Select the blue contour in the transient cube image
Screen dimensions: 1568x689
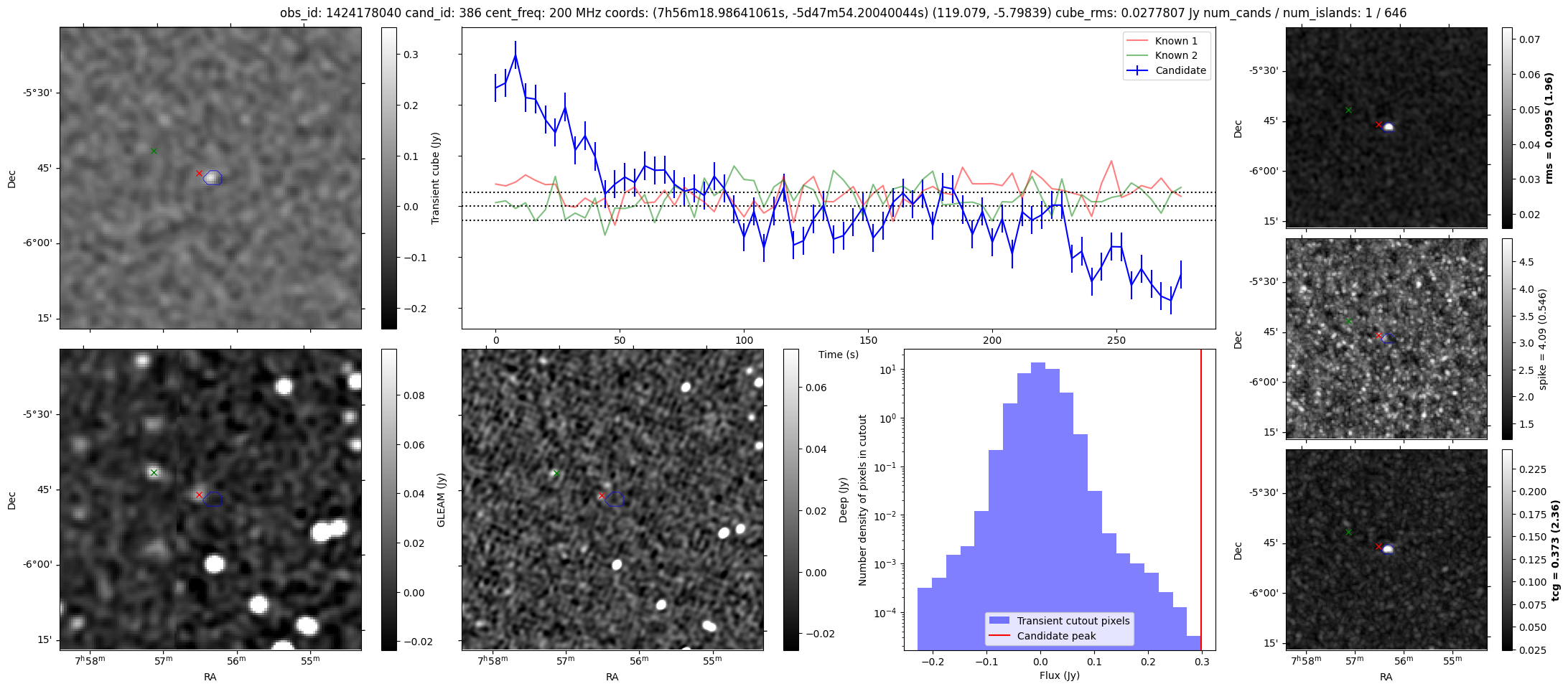click(x=213, y=178)
